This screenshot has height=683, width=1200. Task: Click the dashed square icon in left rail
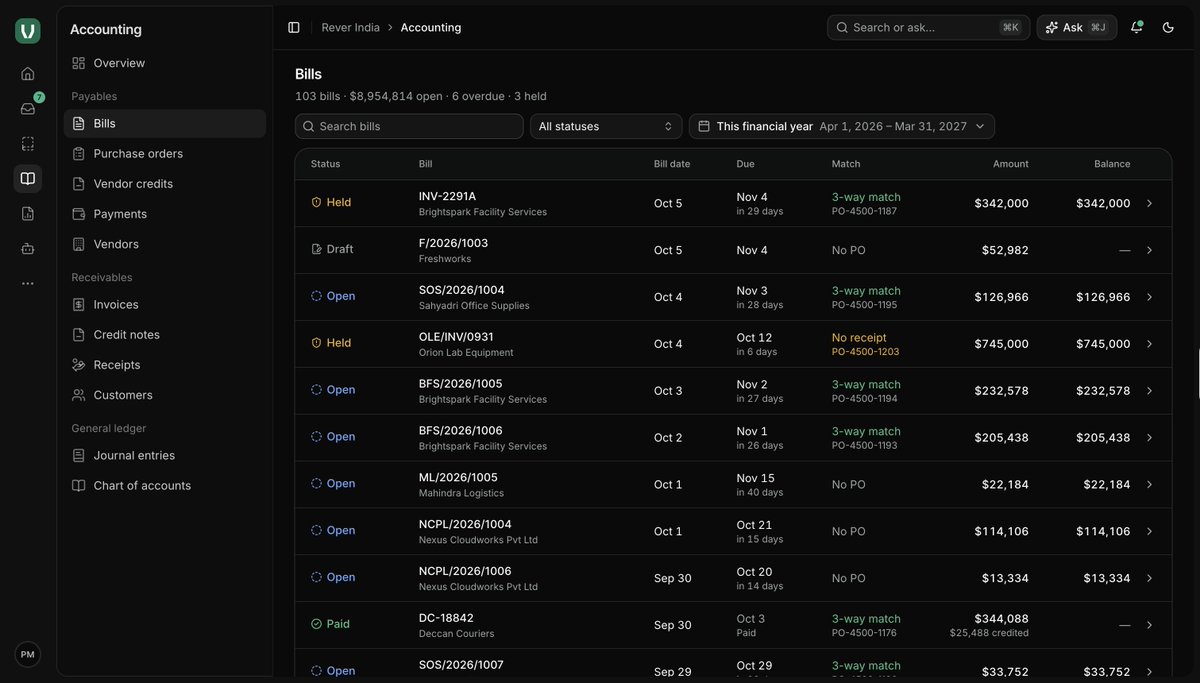tap(28, 143)
